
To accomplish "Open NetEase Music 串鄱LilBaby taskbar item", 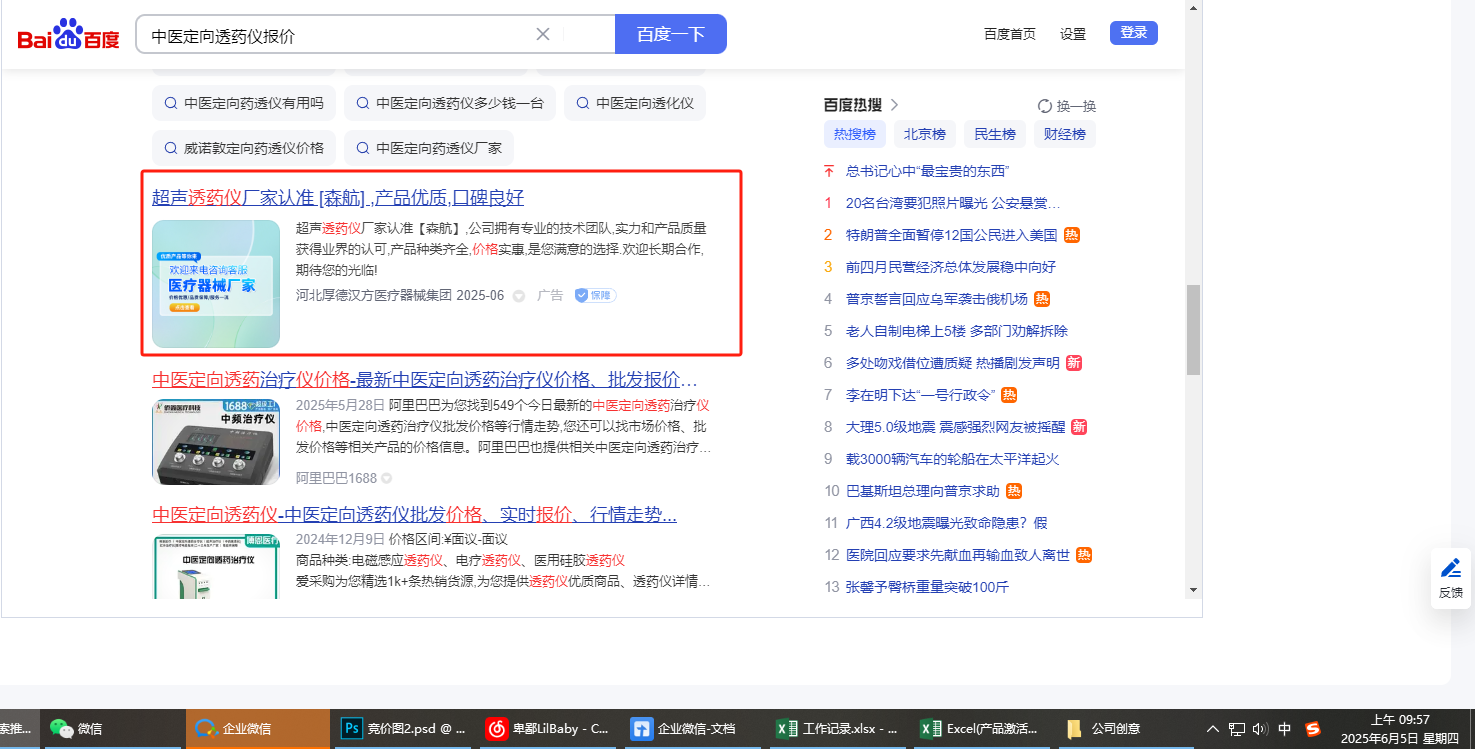I will coord(547,728).
